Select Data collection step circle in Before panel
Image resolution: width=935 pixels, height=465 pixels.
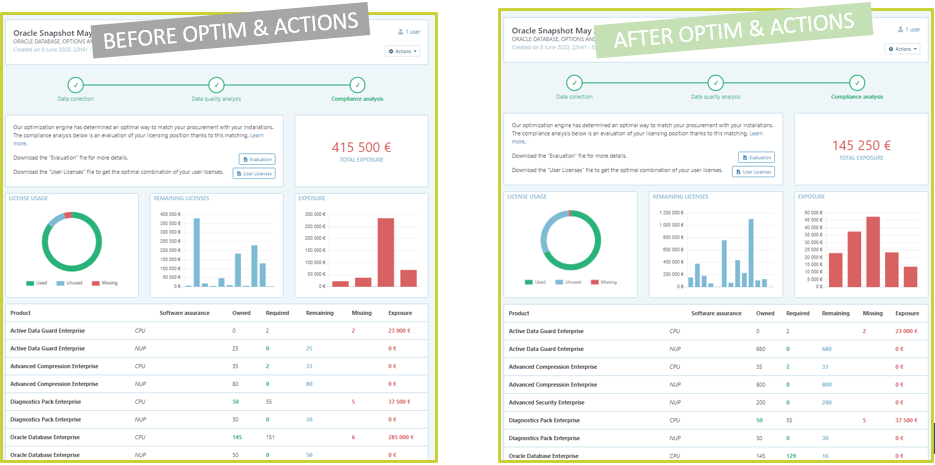(76, 85)
